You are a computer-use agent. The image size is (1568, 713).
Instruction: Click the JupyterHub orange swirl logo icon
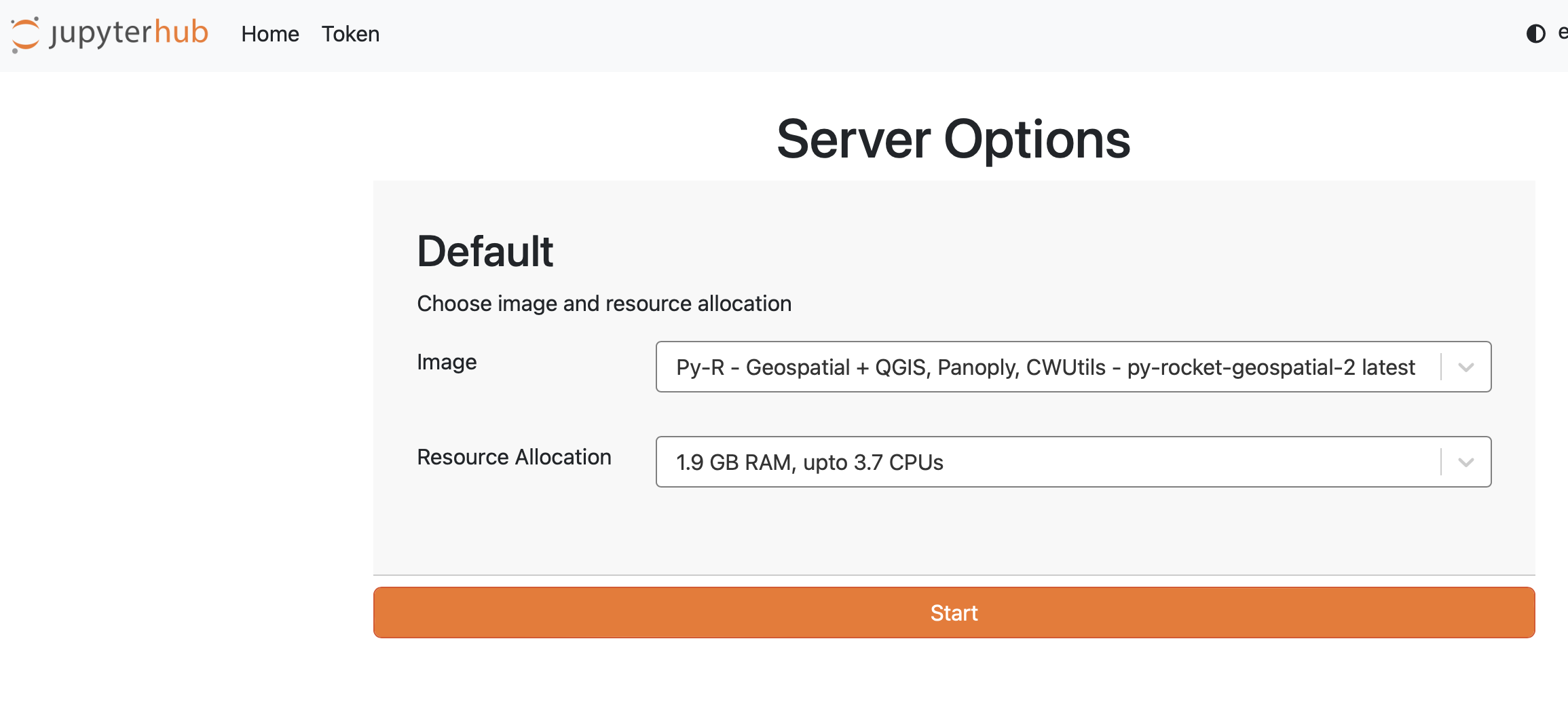pyautogui.click(x=26, y=34)
